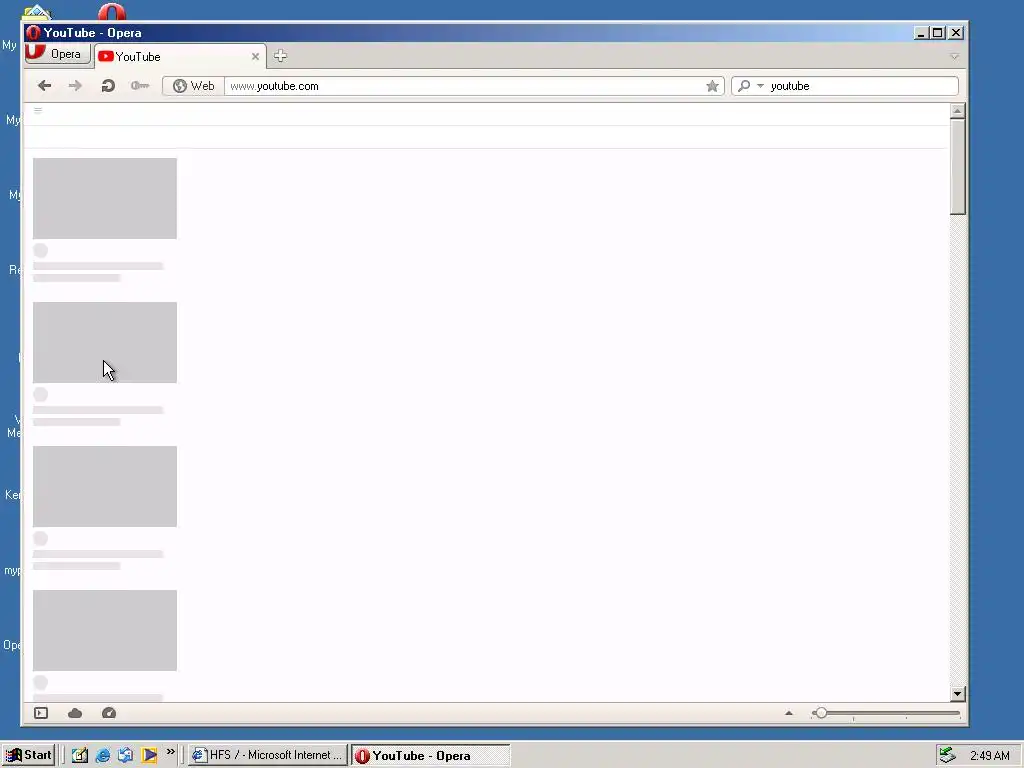
Task: Open YouTube hamburger menu icon
Action: (38, 110)
